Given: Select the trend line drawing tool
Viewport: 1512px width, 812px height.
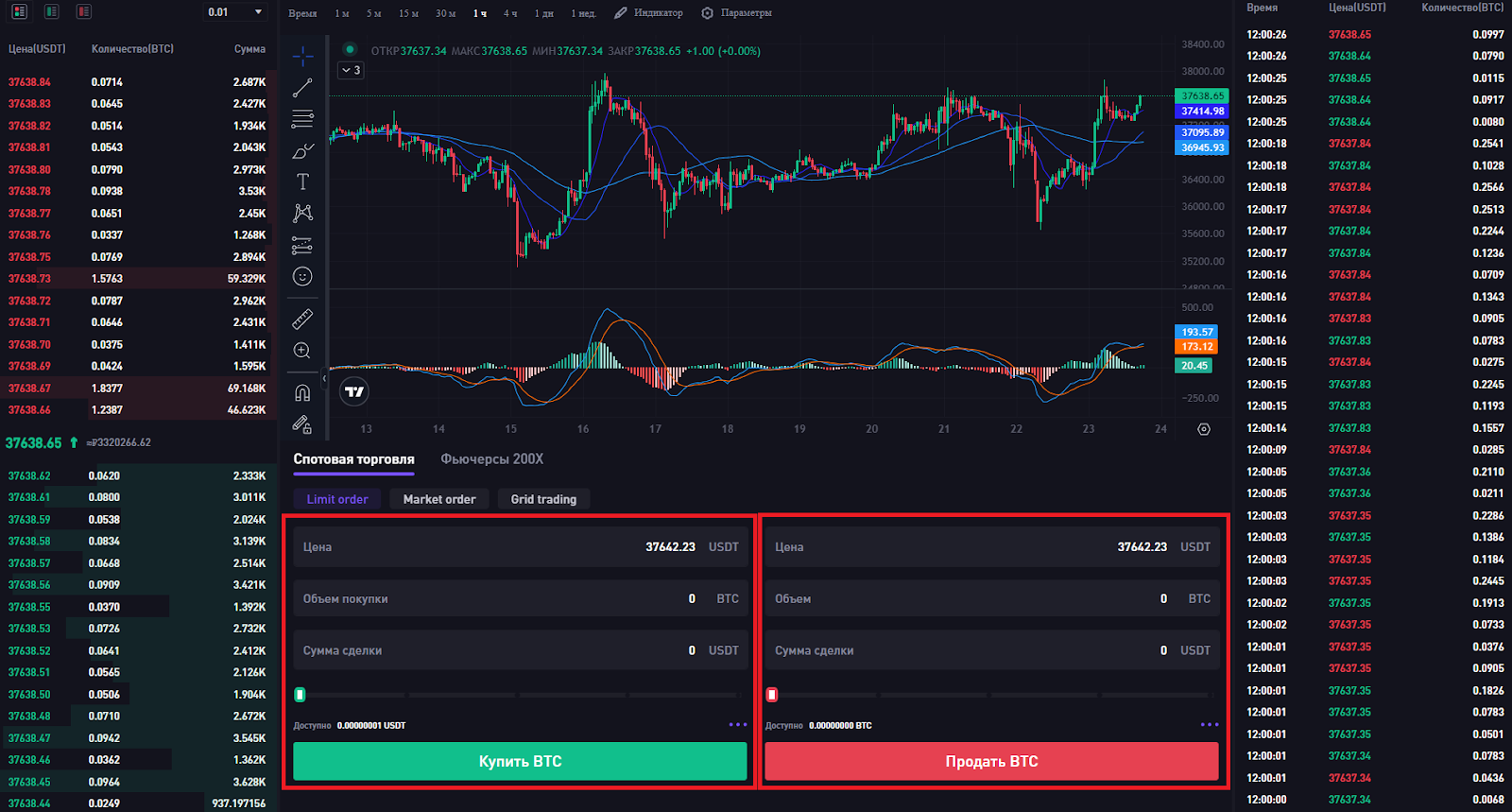Looking at the screenshot, I should (302, 88).
